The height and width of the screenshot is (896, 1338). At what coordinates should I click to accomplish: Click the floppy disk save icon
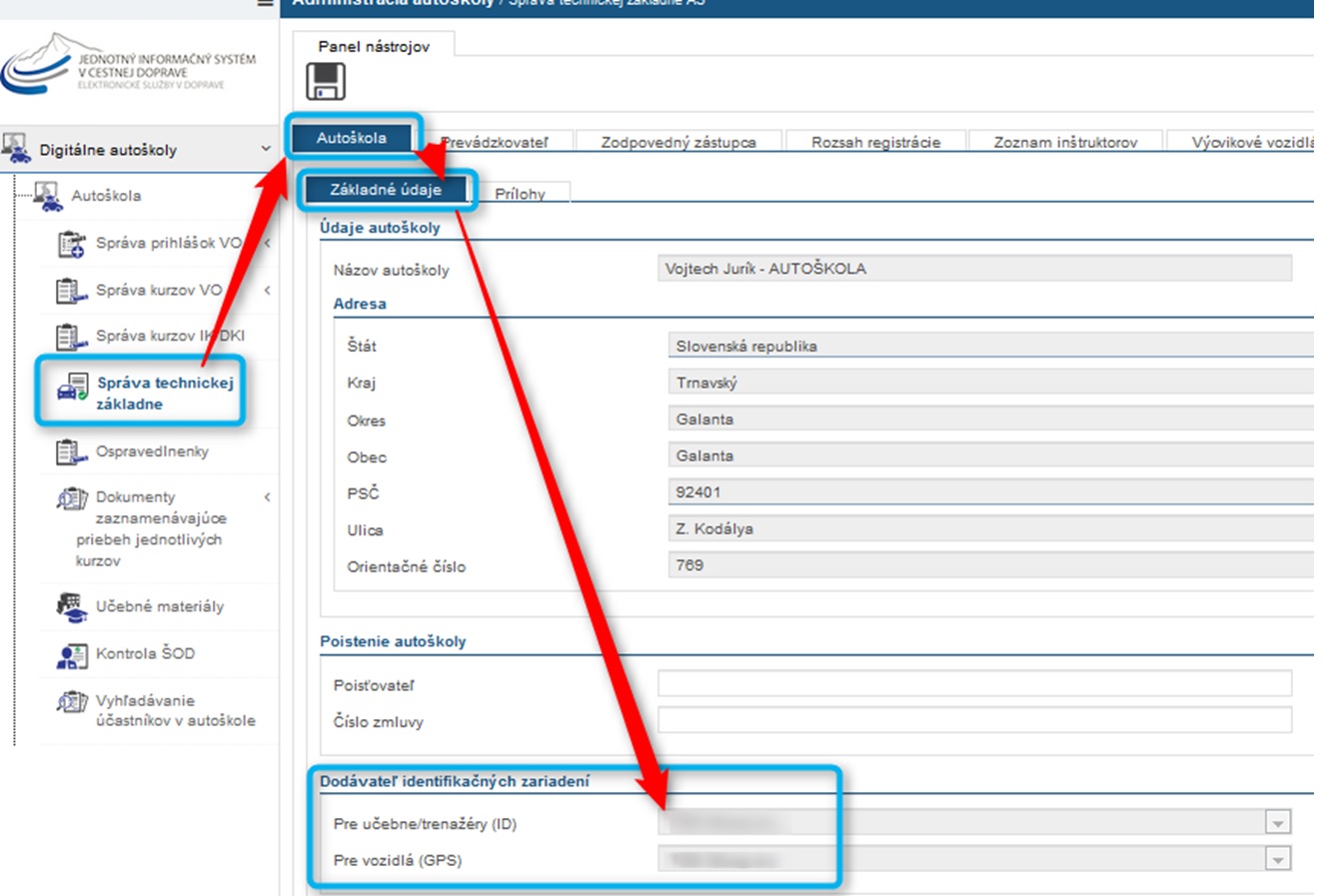[325, 82]
